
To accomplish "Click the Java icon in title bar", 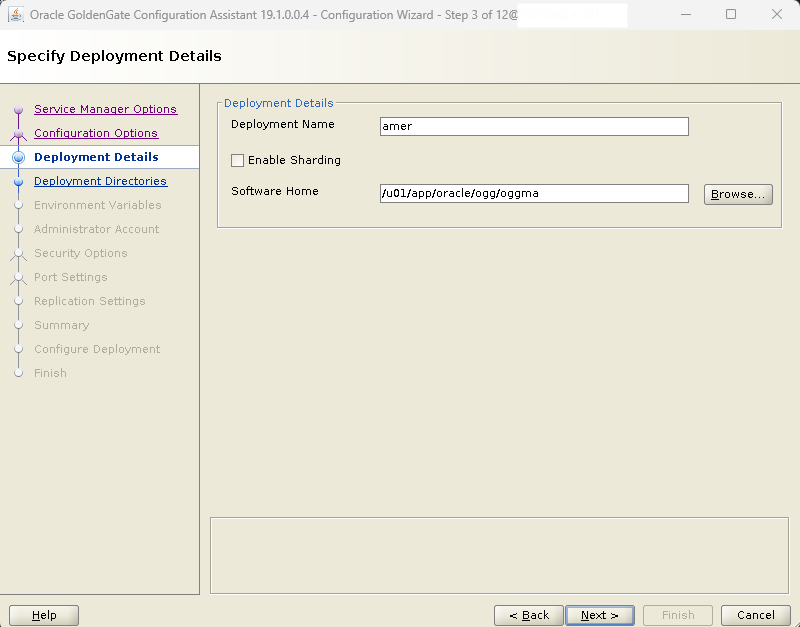I will pos(16,14).
